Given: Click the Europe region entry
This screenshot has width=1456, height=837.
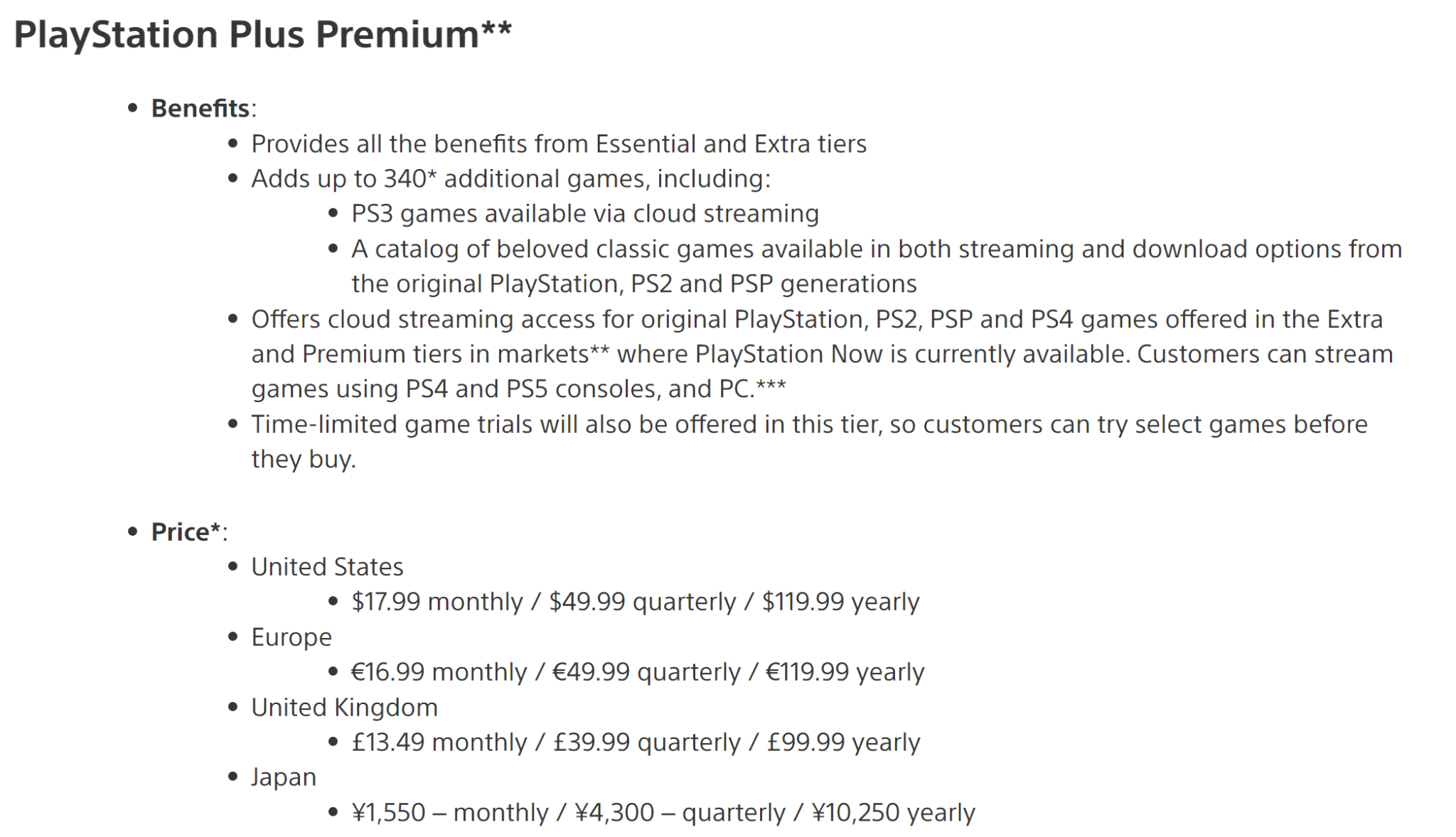Looking at the screenshot, I should 291,637.
